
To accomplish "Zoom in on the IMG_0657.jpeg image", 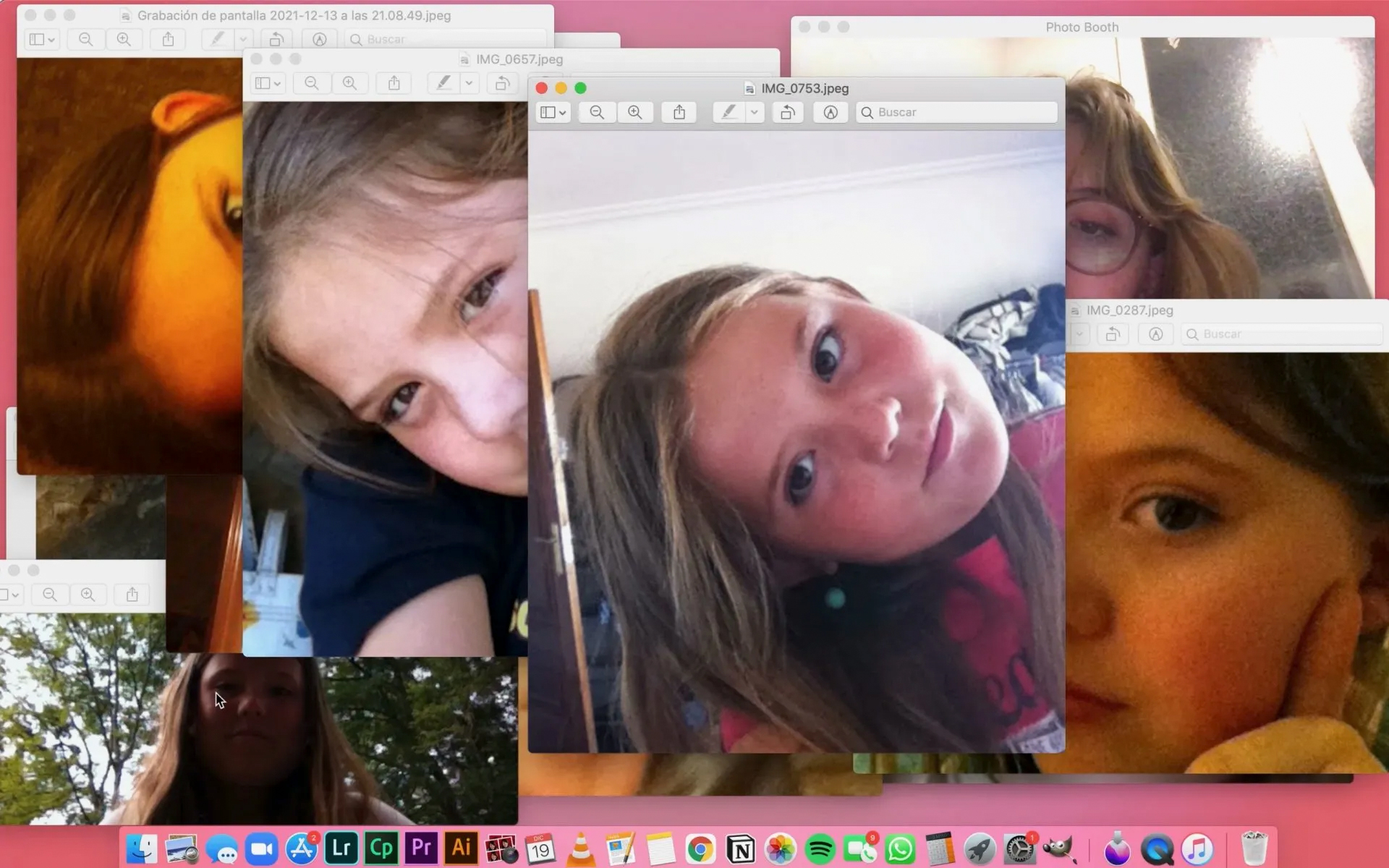I will click(x=350, y=83).
